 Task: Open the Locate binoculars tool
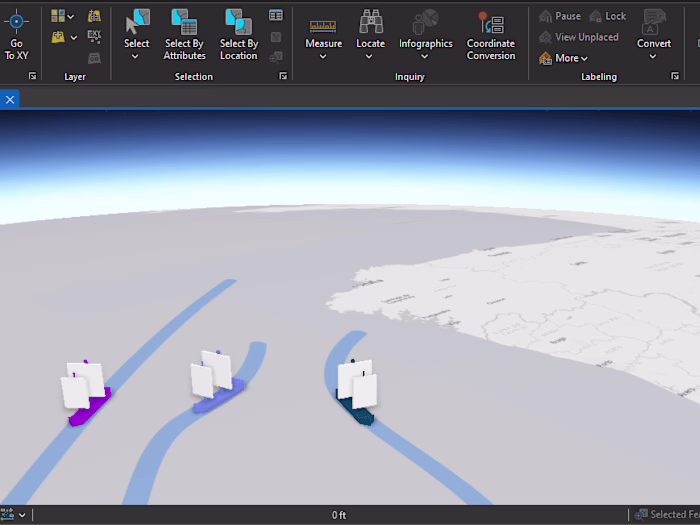[x=371, y=34]
